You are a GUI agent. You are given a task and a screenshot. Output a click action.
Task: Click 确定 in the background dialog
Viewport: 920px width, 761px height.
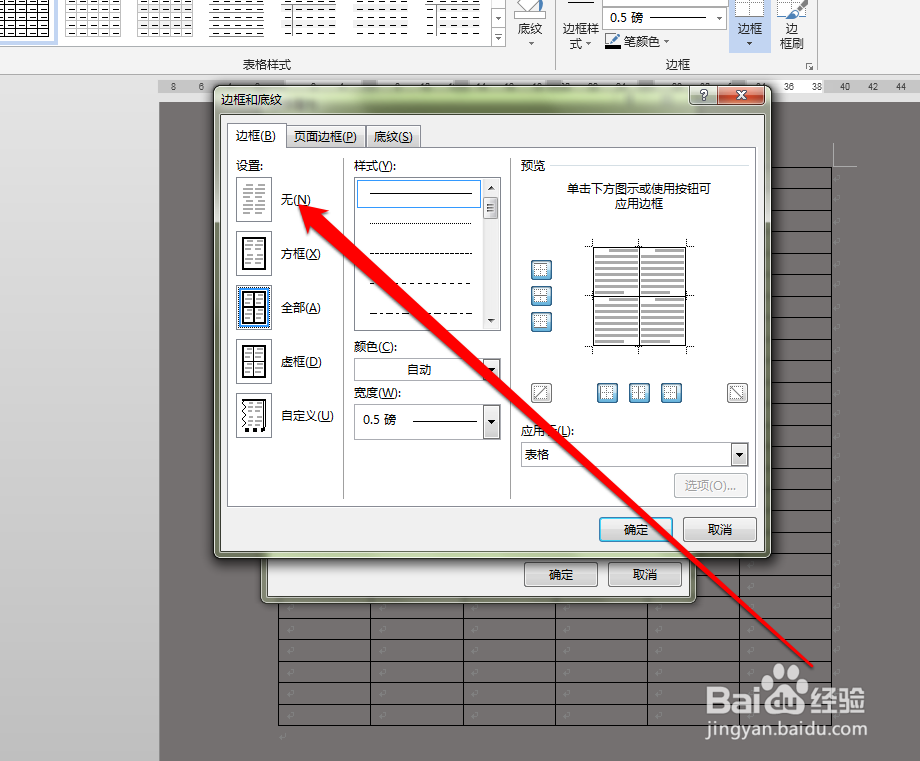(x=561, y=574)
